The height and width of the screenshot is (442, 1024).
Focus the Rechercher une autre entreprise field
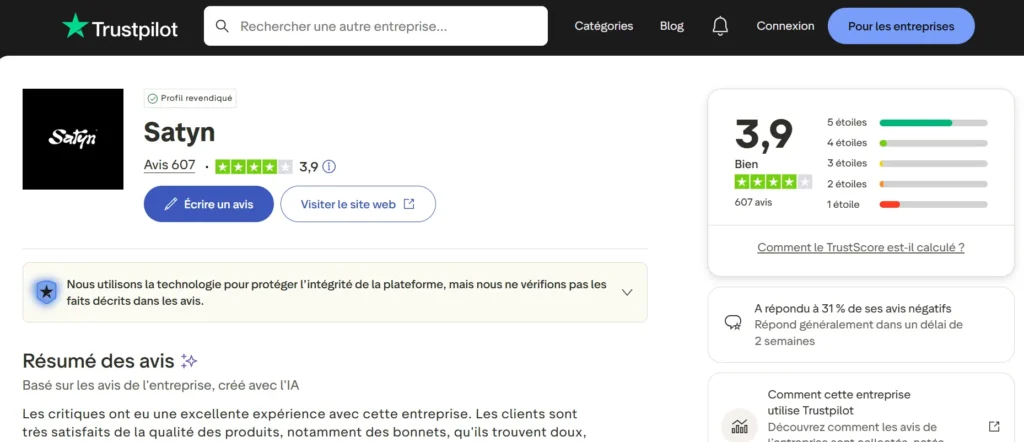pos(376,26)
